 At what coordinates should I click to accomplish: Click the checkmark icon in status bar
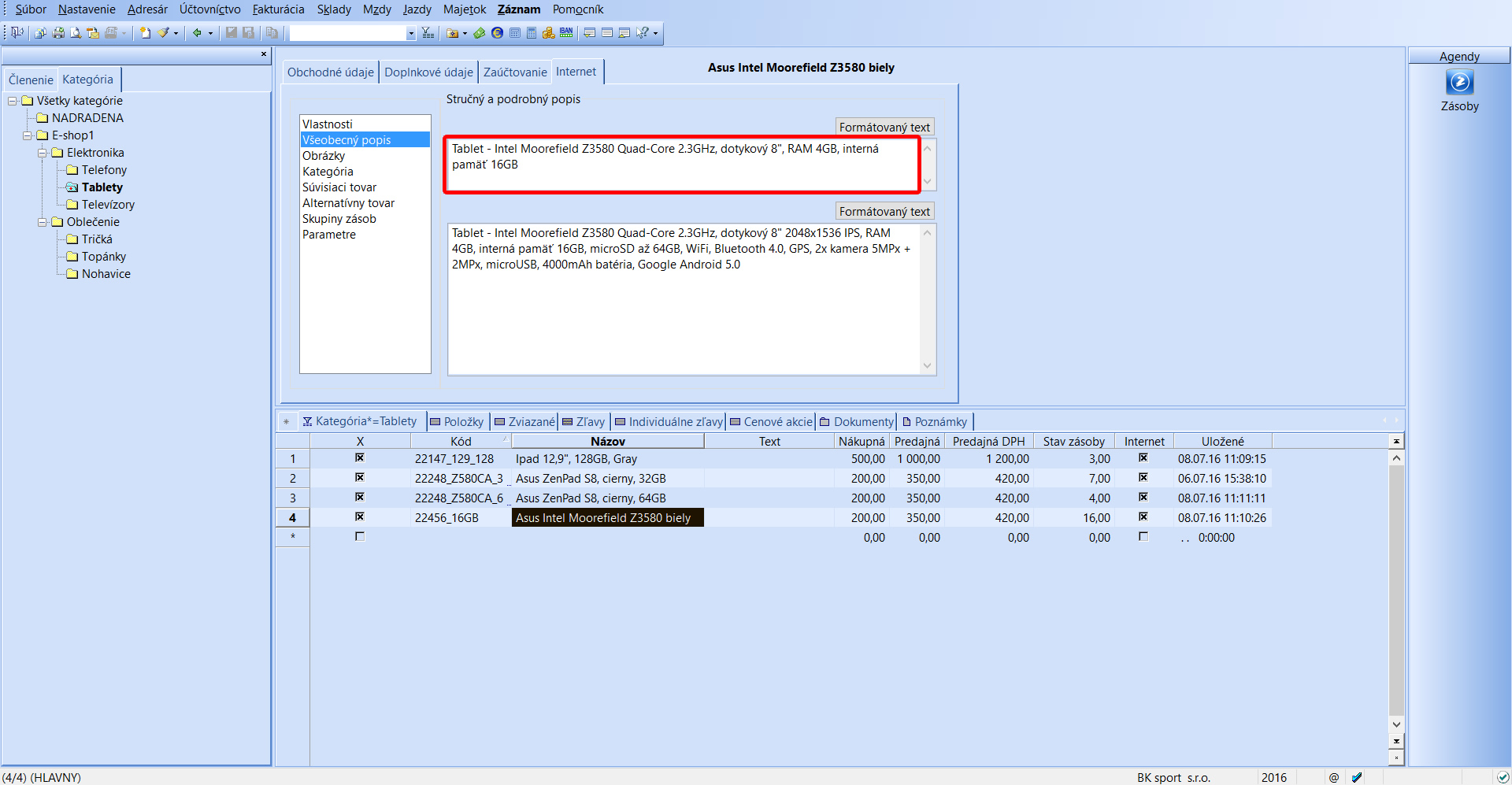tap(1357, 777)
